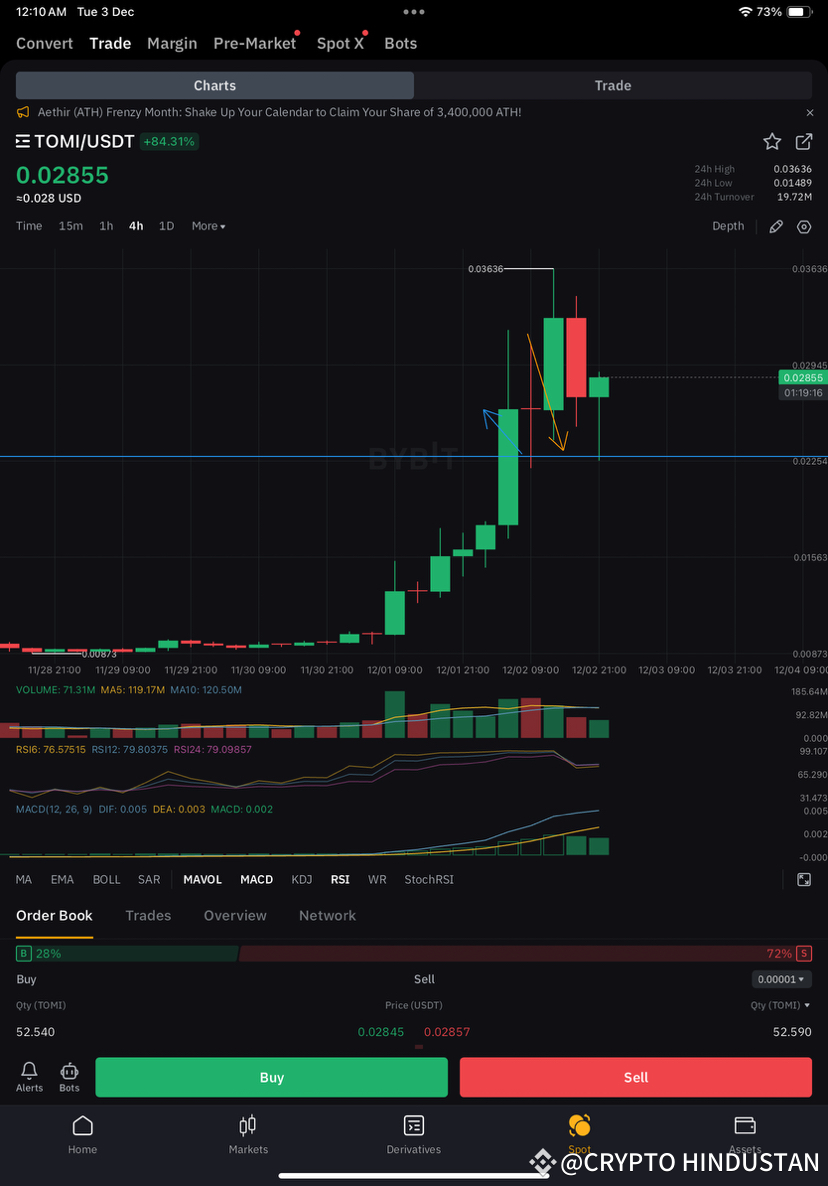Enable the MACD indicator overlay
828x1186 pixels.
(256, 879)
